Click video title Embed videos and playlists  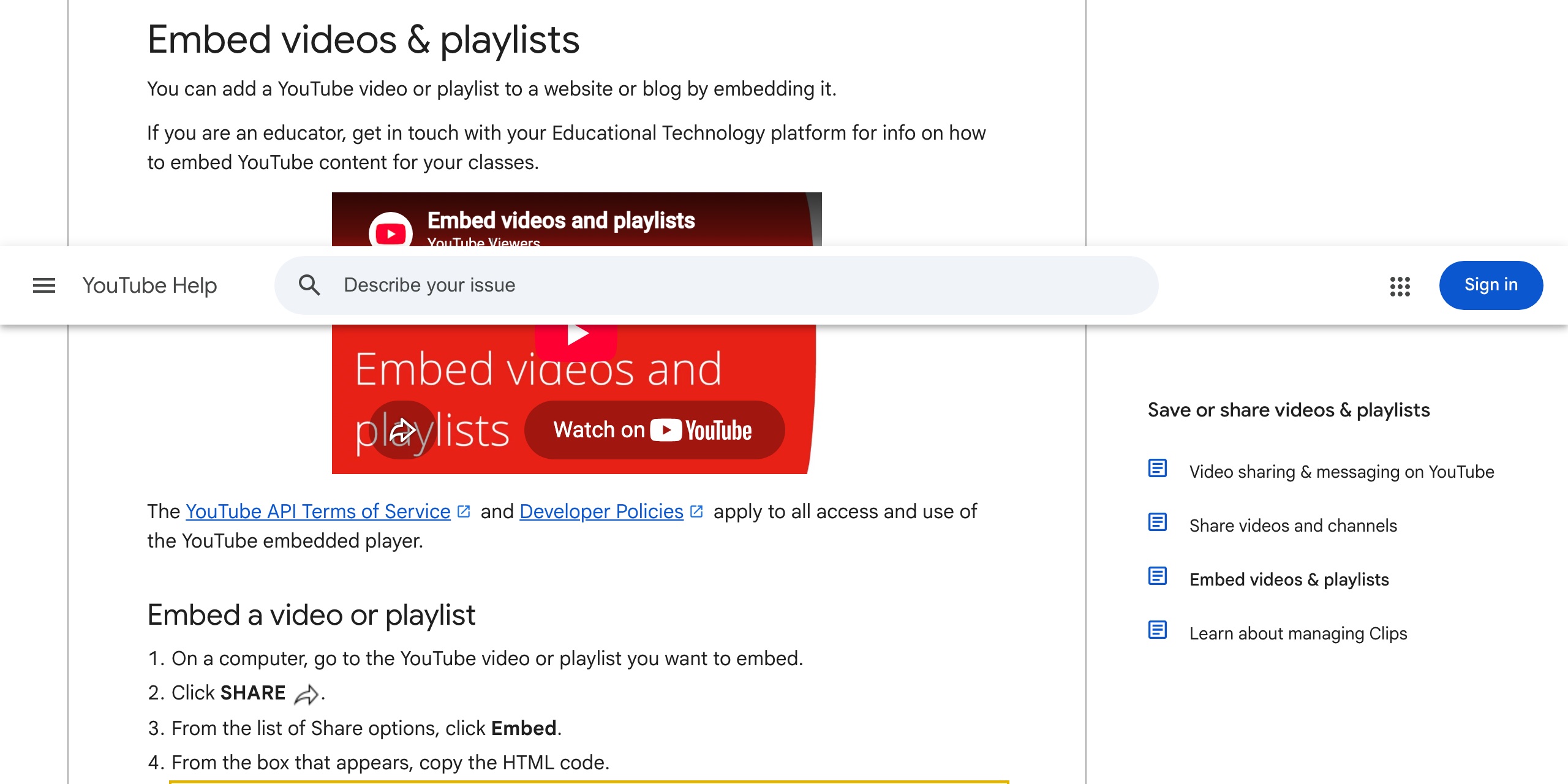tap(560, 221)
